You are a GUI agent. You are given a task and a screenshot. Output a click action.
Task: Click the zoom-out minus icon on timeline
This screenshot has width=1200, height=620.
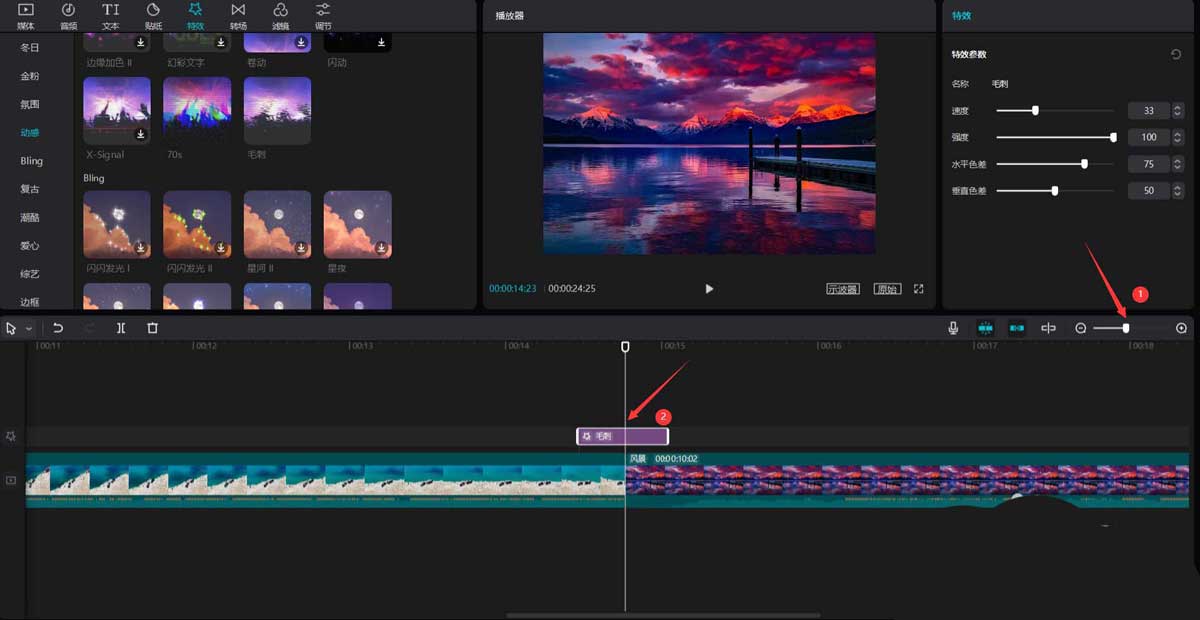coord(1080,328)
